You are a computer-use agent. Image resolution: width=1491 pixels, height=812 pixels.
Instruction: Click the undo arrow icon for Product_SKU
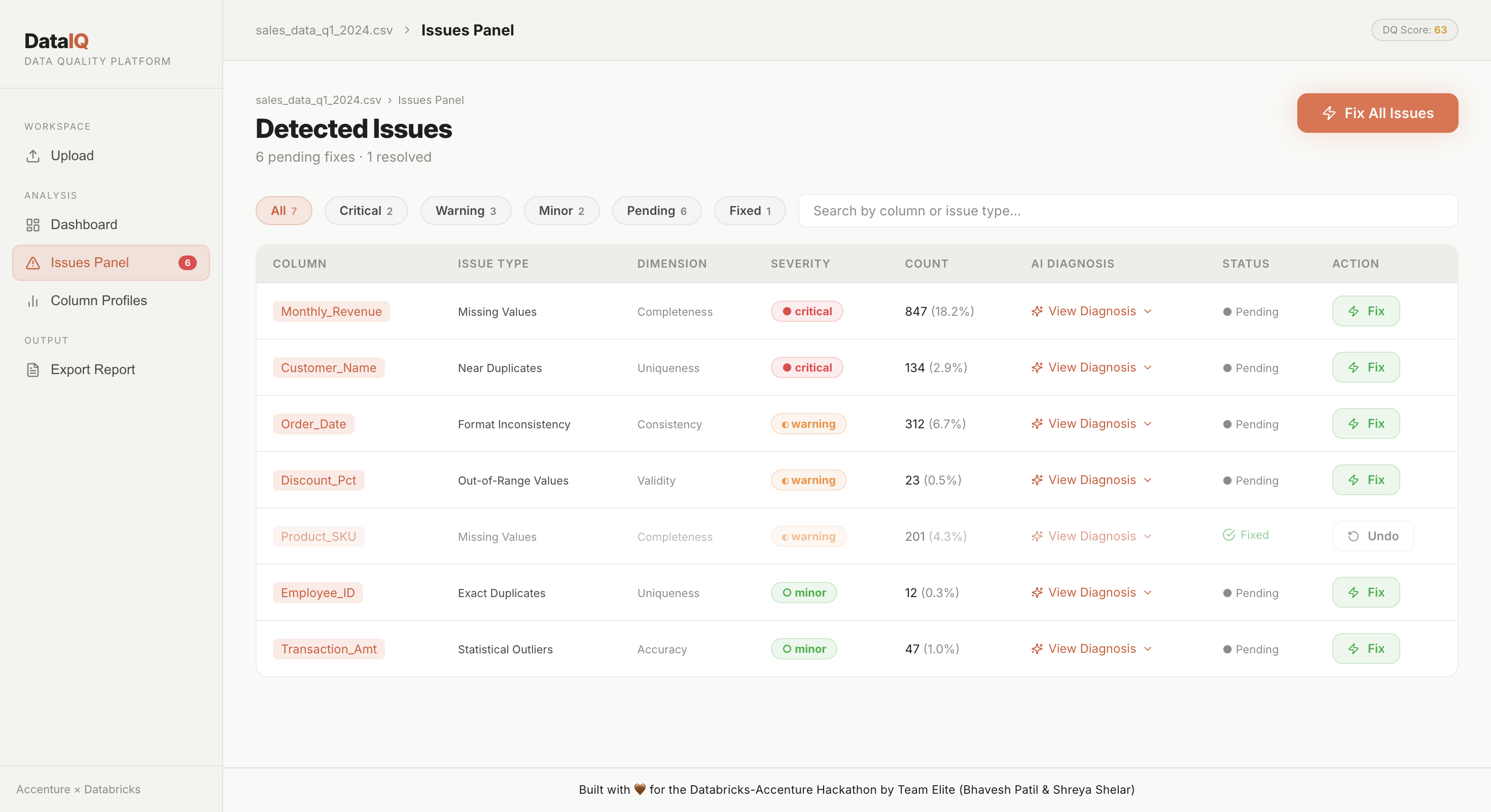(x=1353, y=536)
